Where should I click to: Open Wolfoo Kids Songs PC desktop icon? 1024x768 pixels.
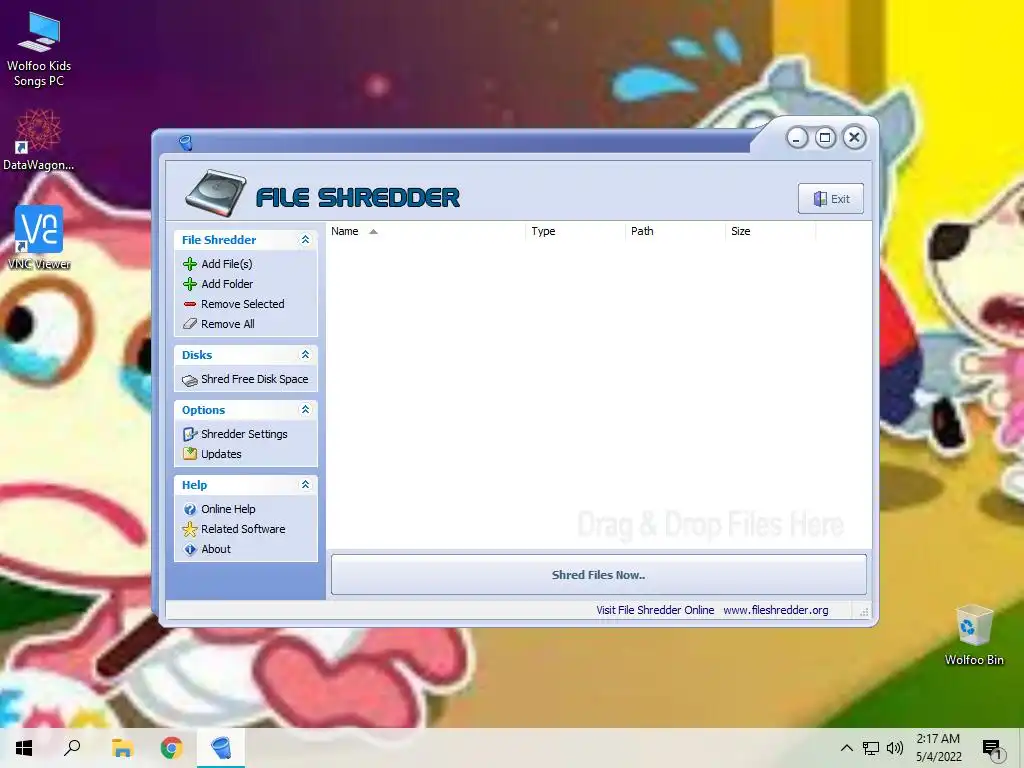pos(39,49)
